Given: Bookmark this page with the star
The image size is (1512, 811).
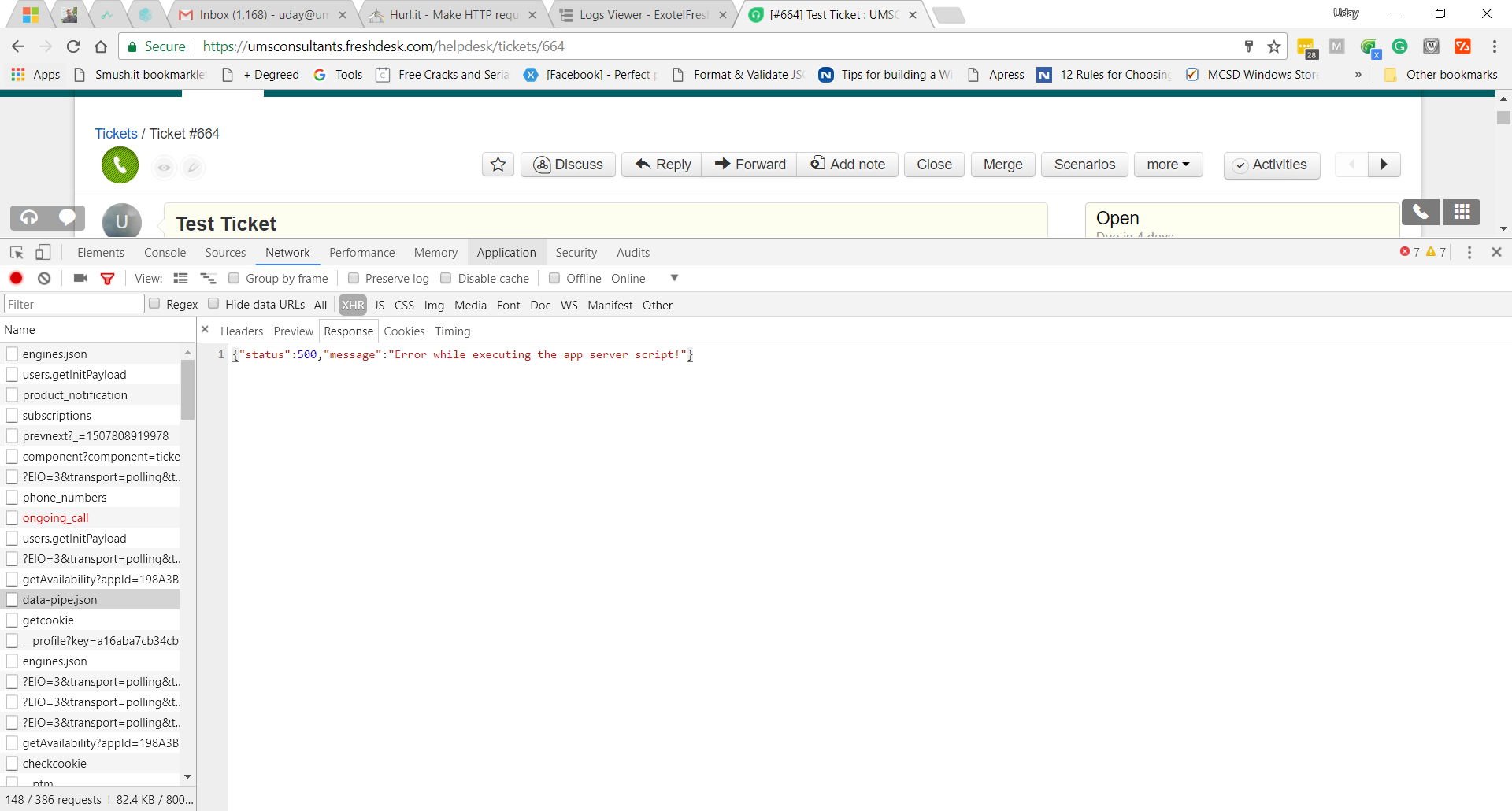Looking at the screenshot, I should [1274, 46].
